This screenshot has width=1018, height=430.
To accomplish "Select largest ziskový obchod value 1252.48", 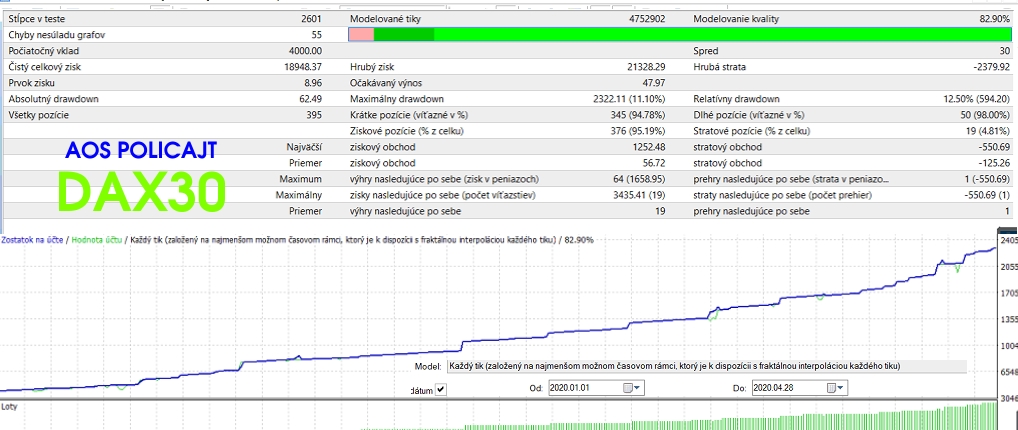I will click(x=649, y=147).
